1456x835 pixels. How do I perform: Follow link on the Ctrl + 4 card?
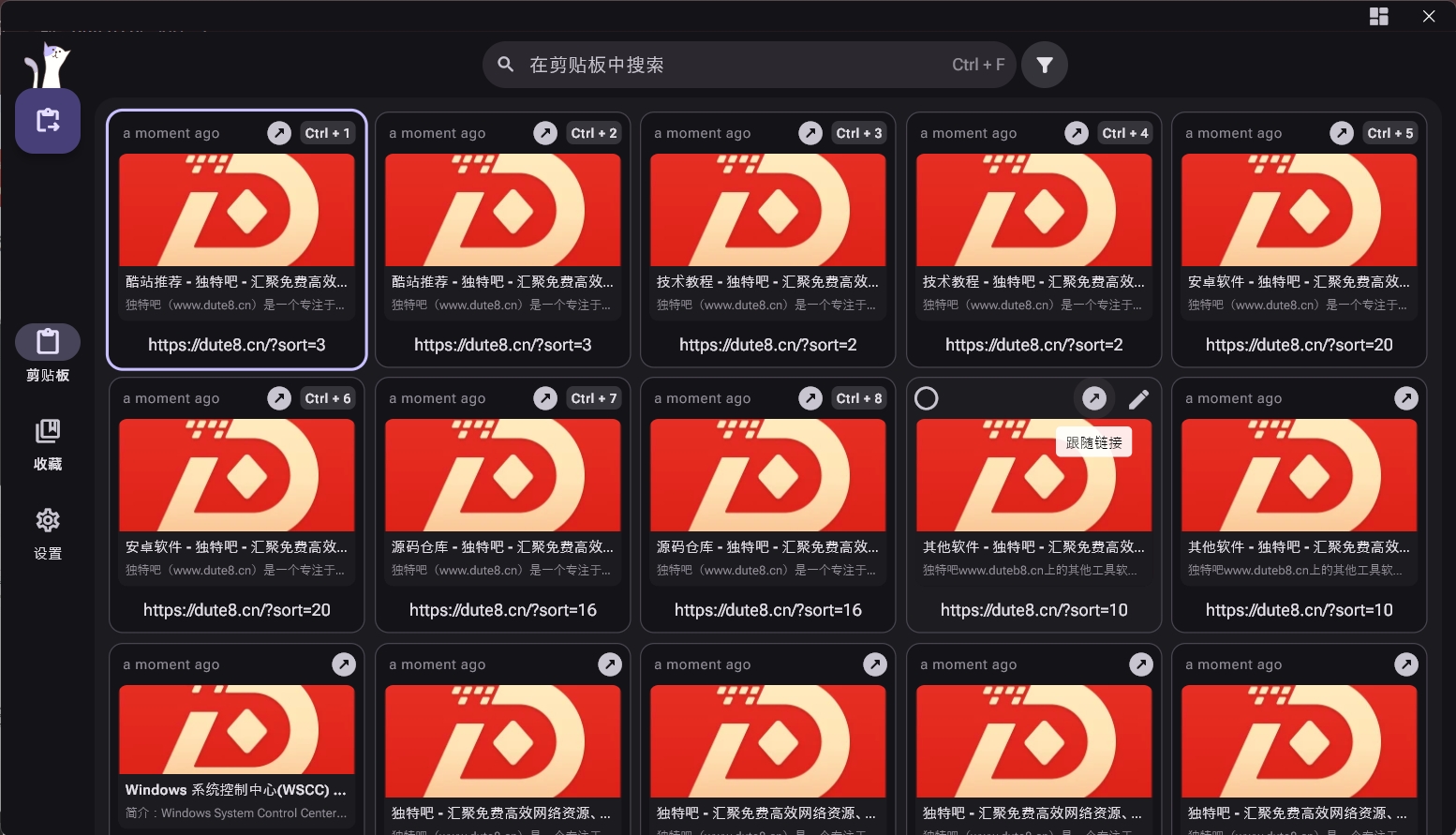(1077, 133)
